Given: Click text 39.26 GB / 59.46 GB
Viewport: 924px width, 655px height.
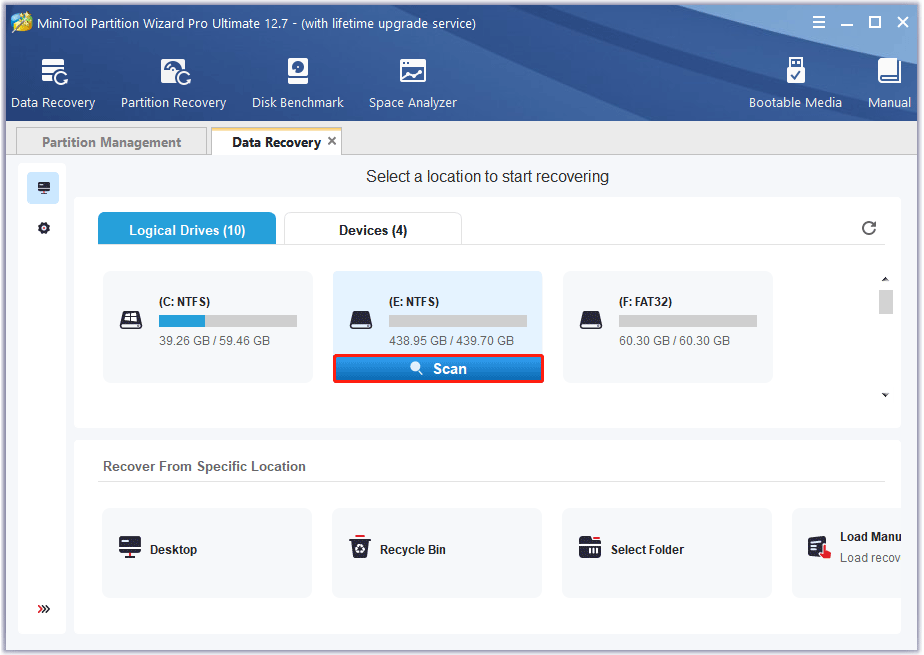Looking at the screenshot, I should pos(214,340).
